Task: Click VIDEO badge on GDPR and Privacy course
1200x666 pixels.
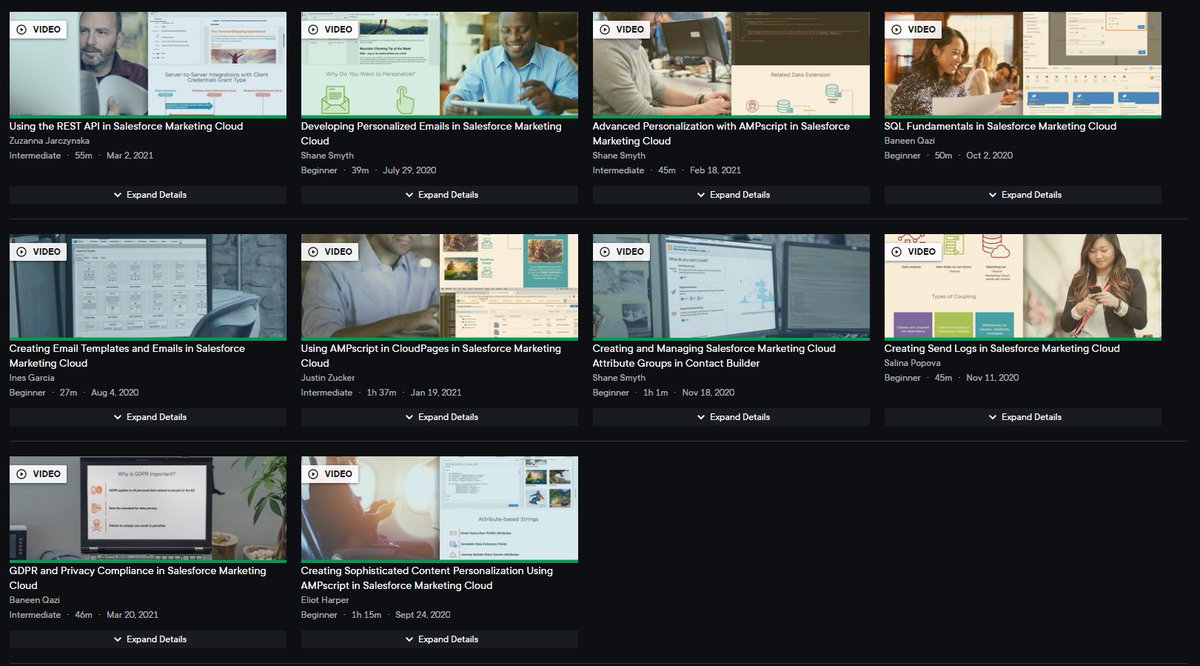Action: 39,474
